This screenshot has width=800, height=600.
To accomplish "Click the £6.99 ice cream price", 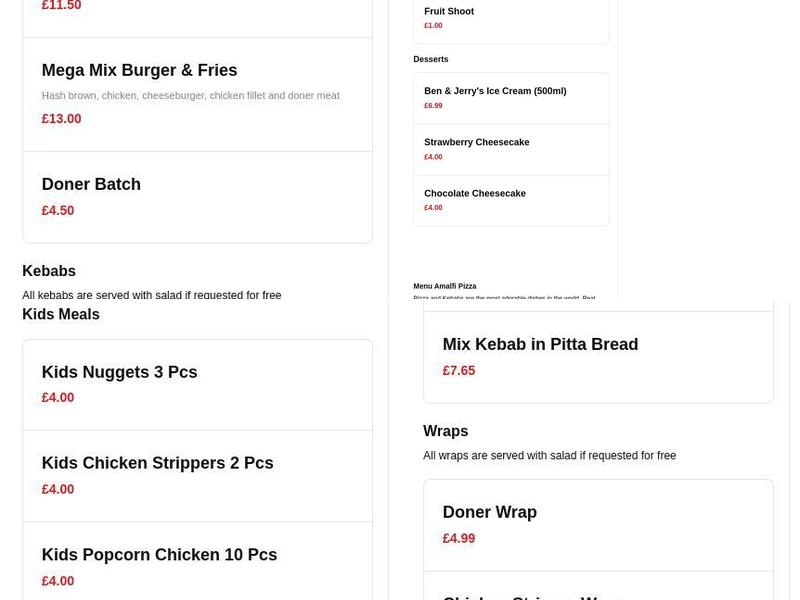I will (x=433, y=106).
